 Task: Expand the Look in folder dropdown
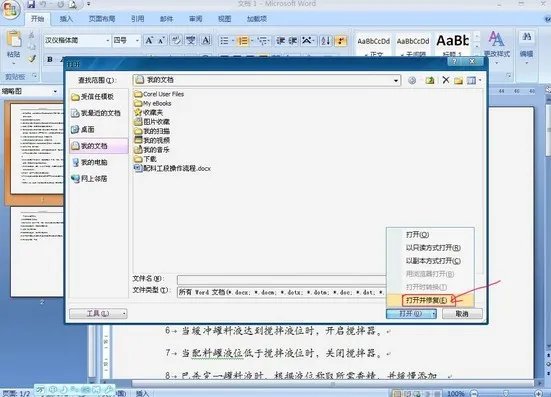point(396,80)
